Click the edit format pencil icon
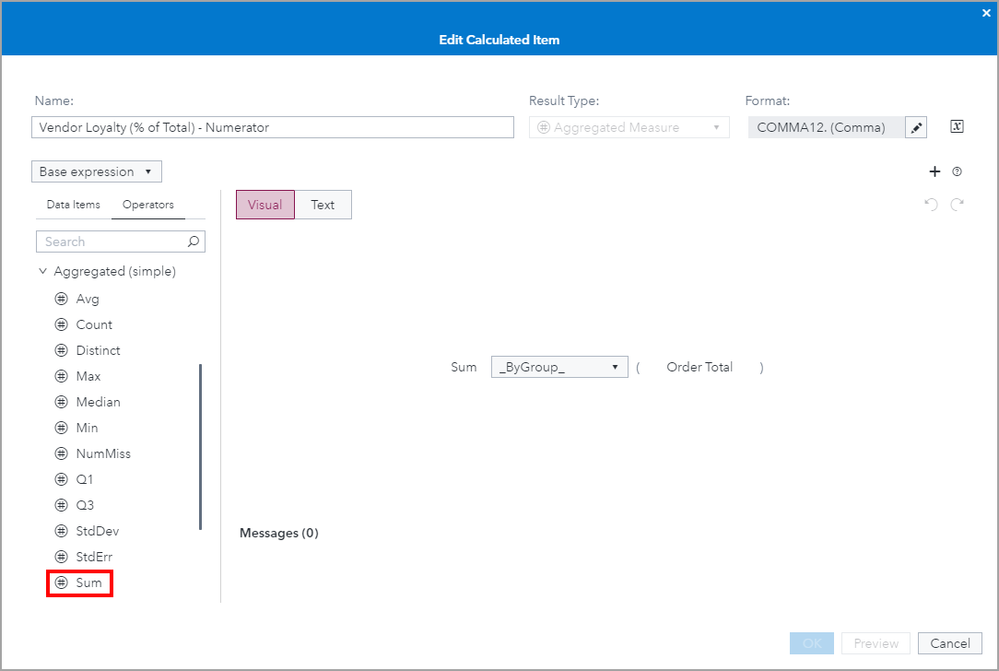Screen dimensions: 999x671 (x=916, y=127)
